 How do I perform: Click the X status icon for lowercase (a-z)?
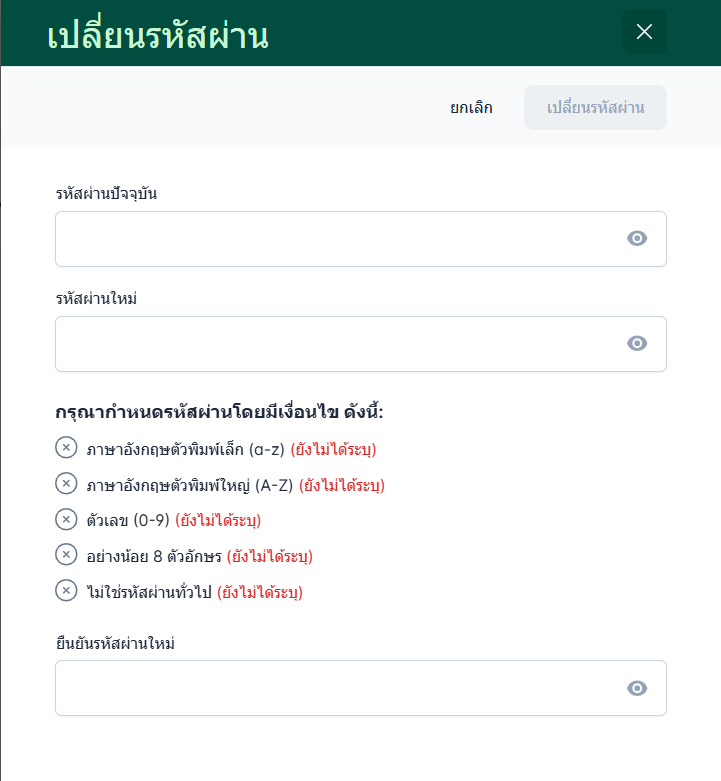[66, 448]
